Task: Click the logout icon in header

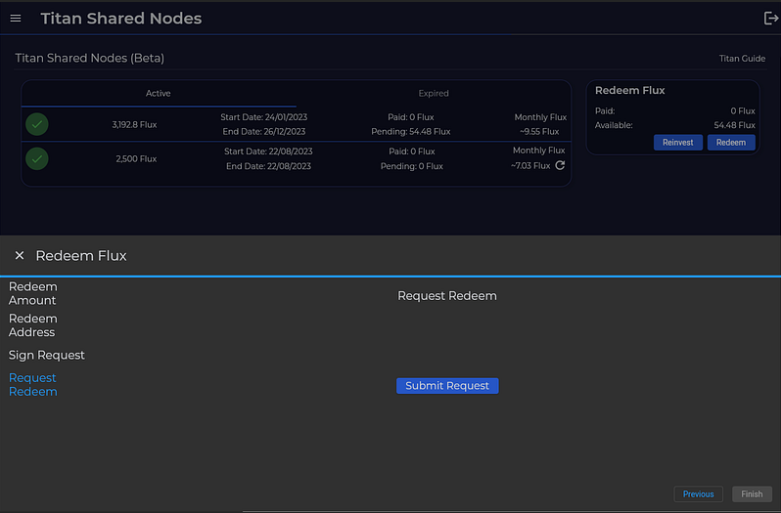Action: click(771, 18)
